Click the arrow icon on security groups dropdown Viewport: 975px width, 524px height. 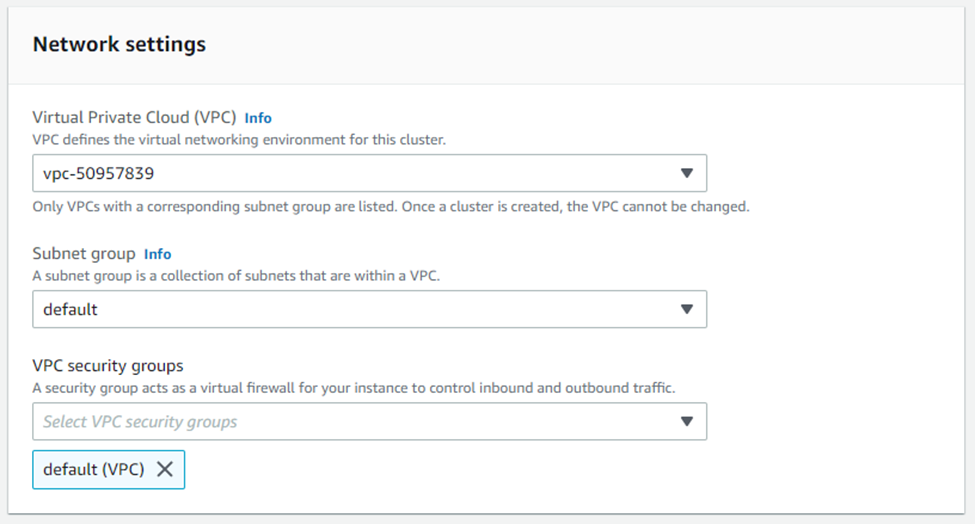[686, 422]
